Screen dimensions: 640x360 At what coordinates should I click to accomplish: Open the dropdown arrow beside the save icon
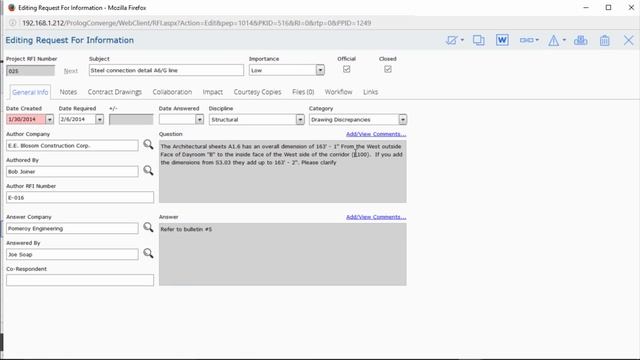pos(462,40)
